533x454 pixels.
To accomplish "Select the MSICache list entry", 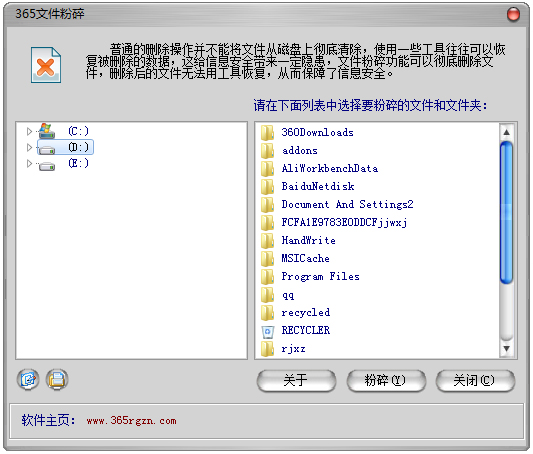I will 306,258.
